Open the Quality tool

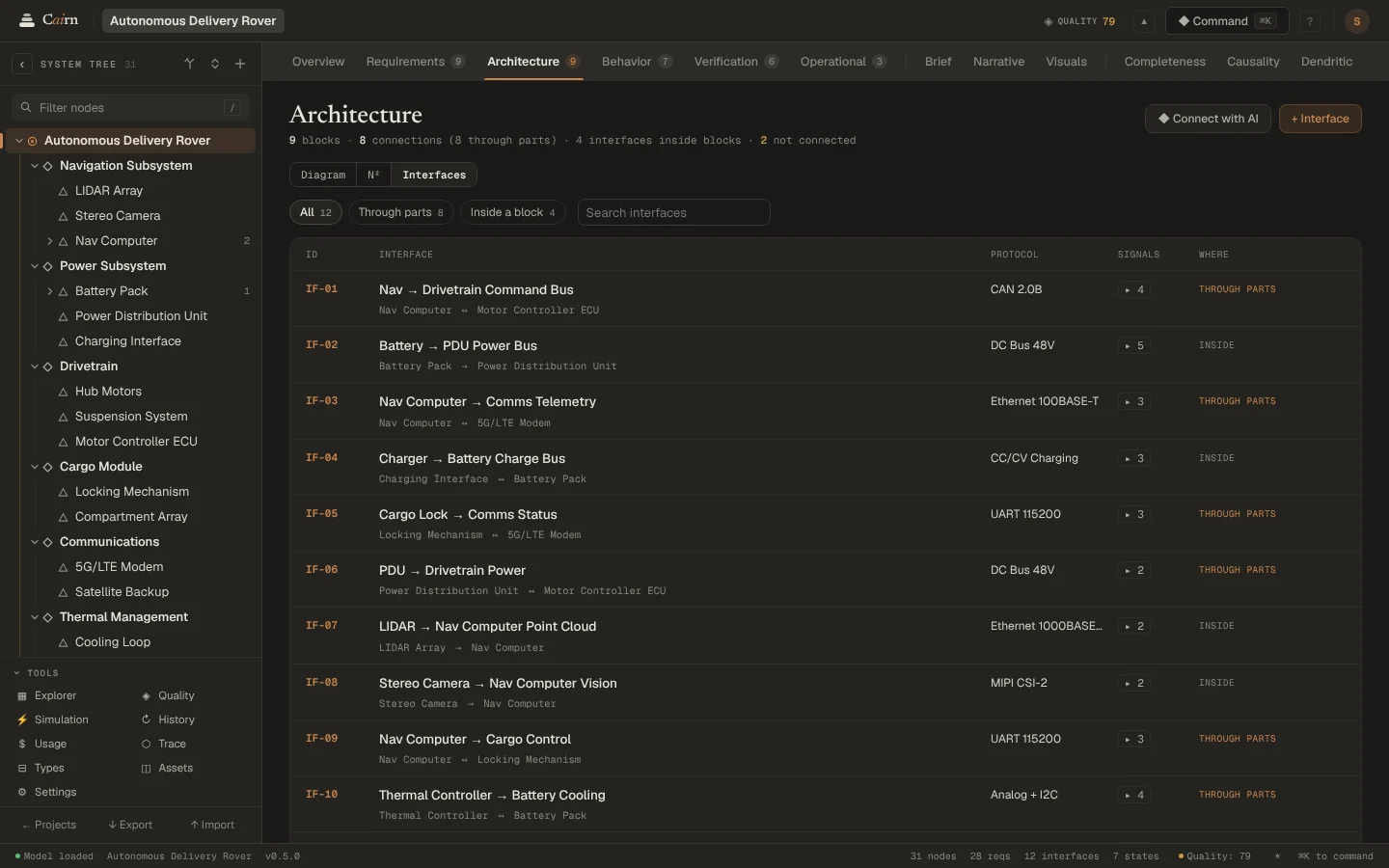(x=168, y=695)
